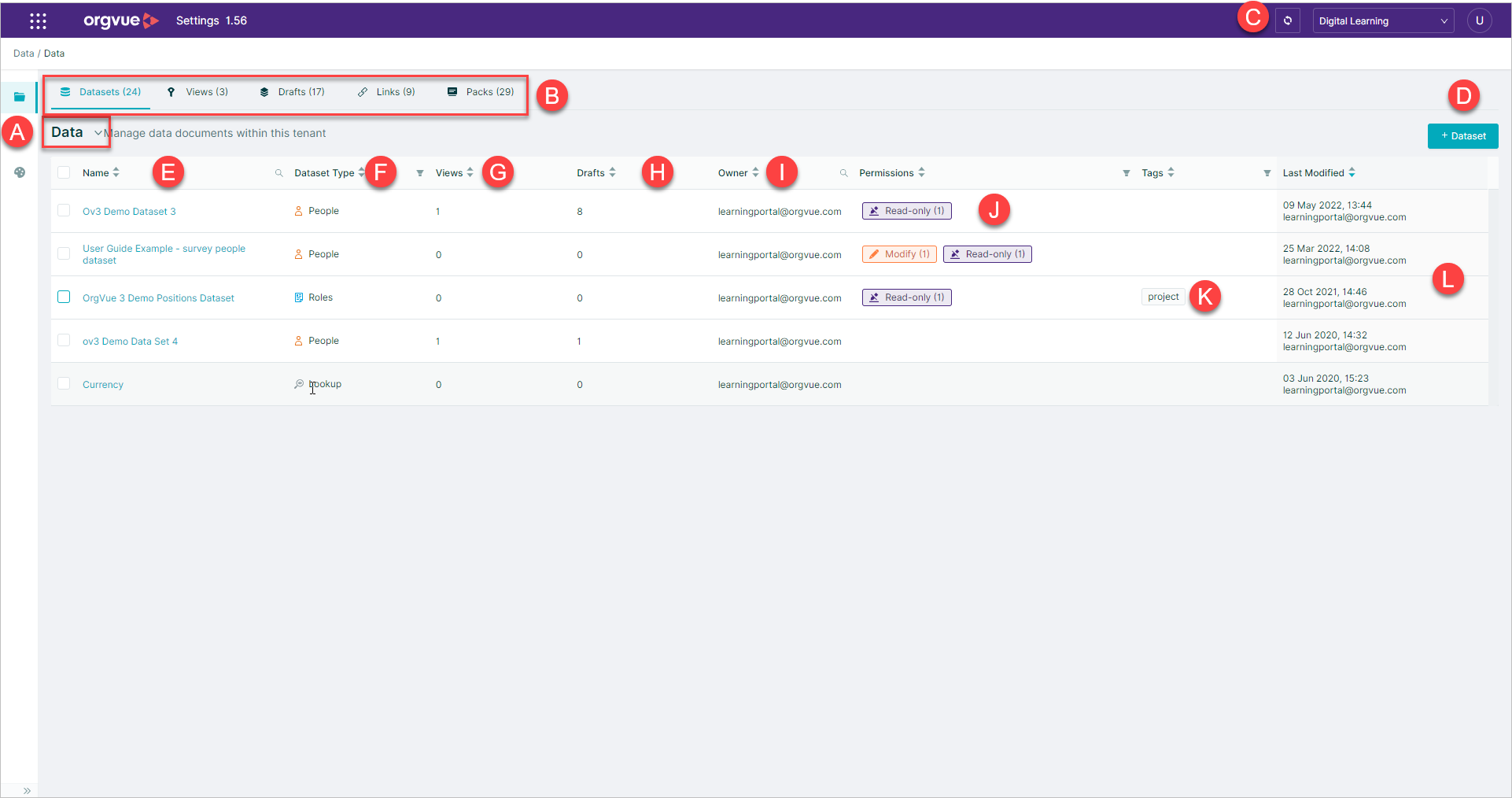Open the user avatar U menu
Screen dimensions: 1512x798
(x=1479, y=21)
